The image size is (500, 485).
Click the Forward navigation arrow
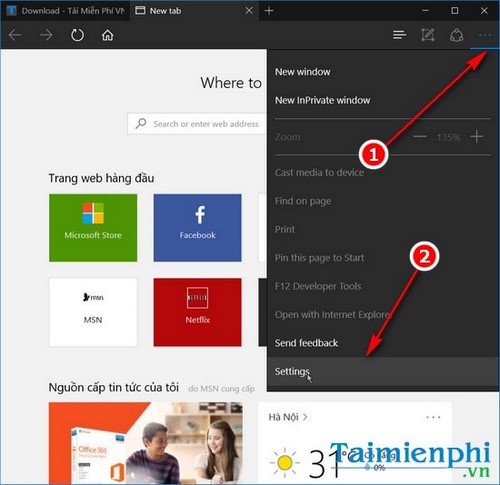46,35
